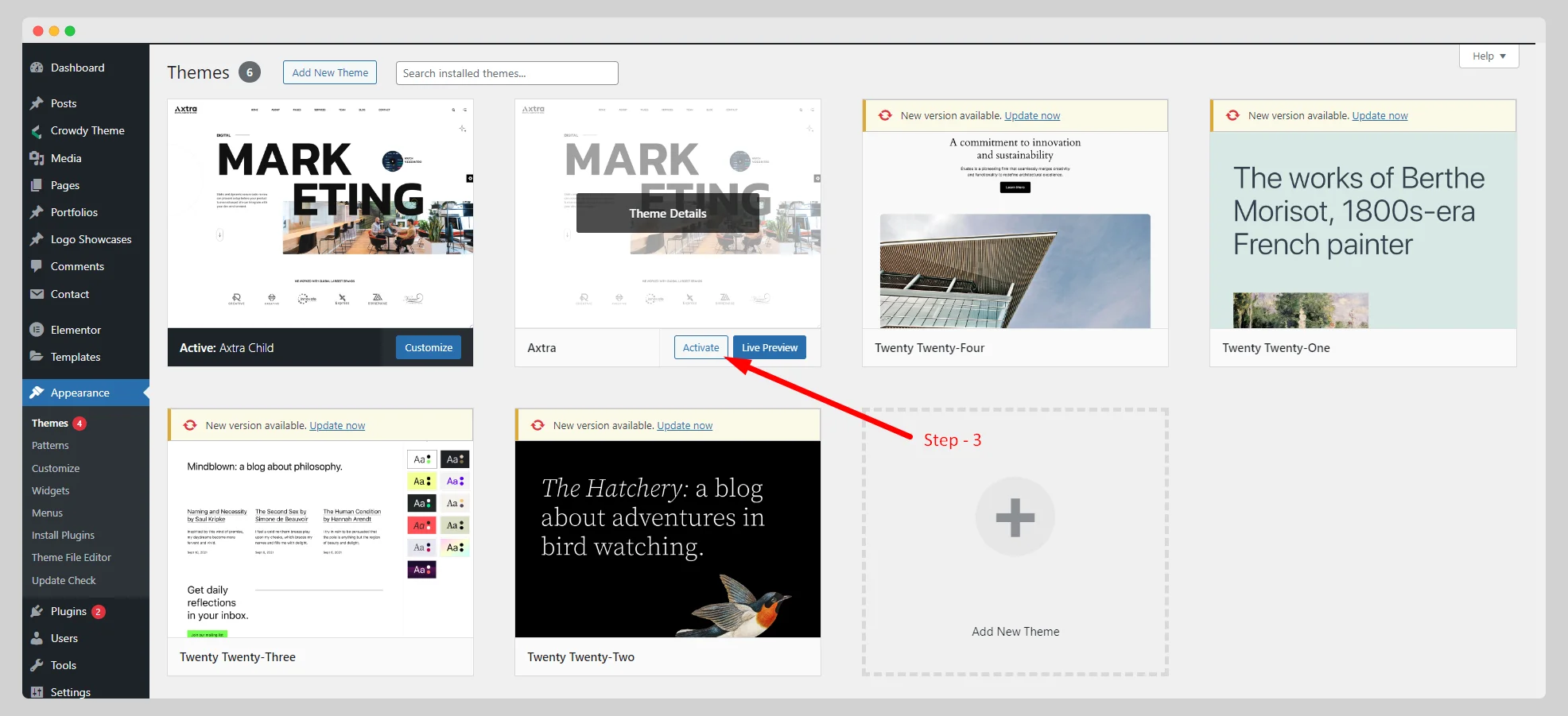Click Live Preview for Axtra

(769, 347)
